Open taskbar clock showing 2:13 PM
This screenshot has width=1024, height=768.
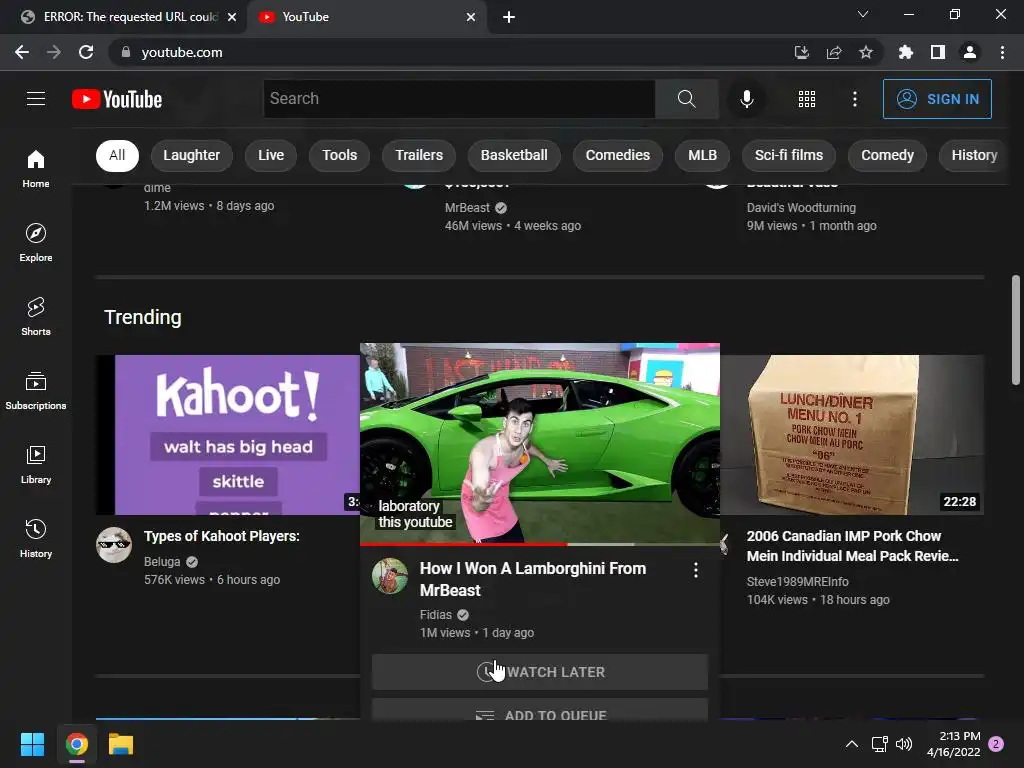953,744
